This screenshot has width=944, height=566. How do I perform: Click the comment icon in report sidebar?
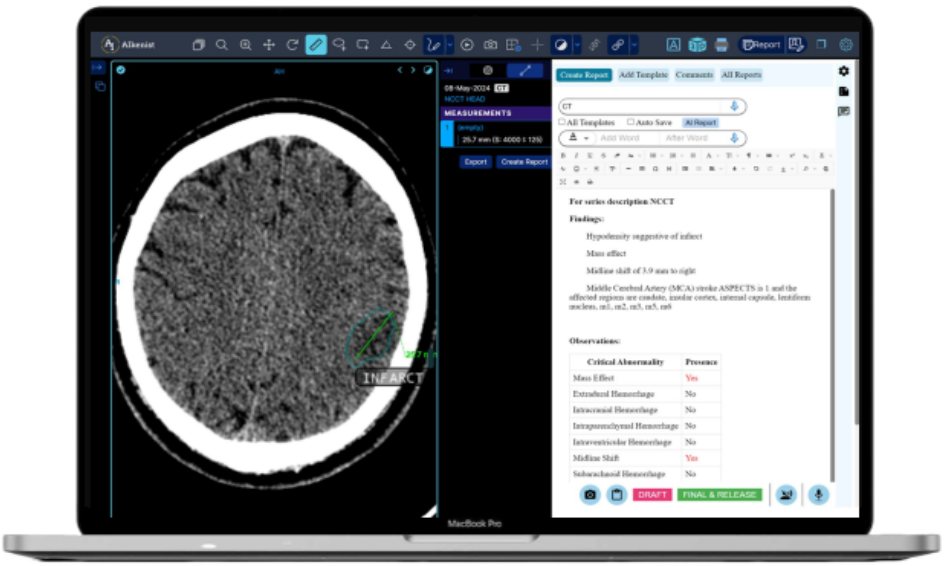(x=844, y=111)
